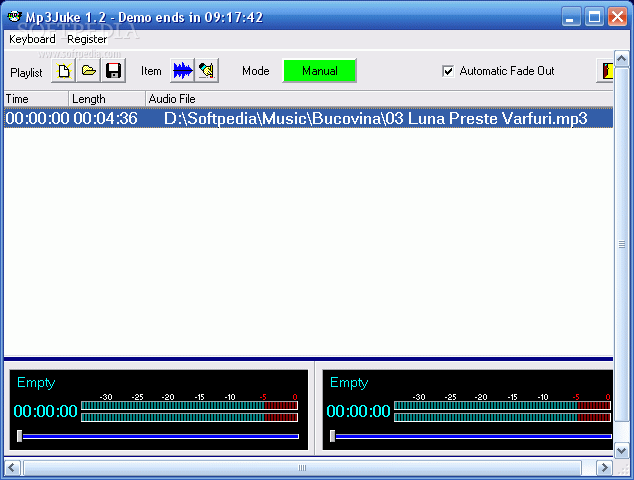Screen dimensions: 634x480
Task: Click the right player 00:00:00 timer
Action: [358, 411]
